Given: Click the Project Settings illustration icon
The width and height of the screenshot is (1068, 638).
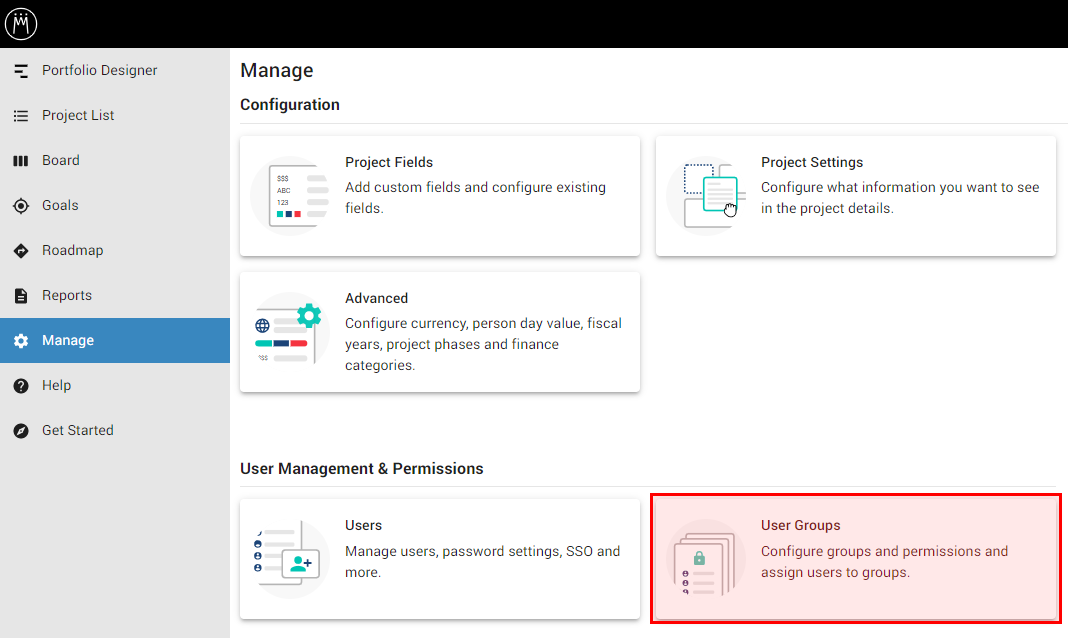Looking at the screenshot, I should pyautogui.click(x=706, y=196).
